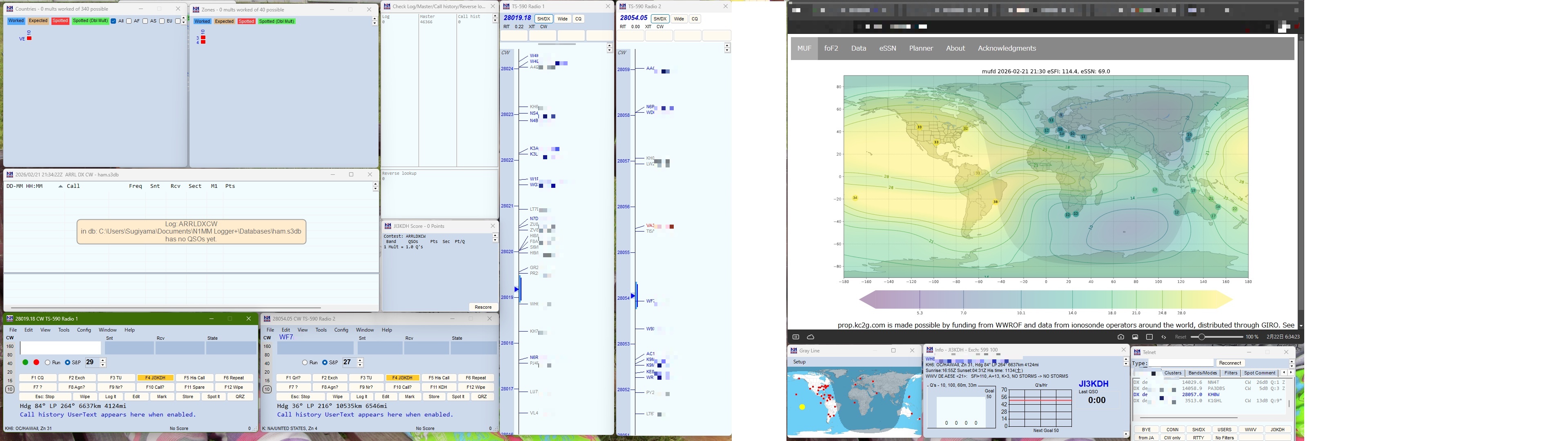1568x441 pixels.
Task: Toggle the sidebar panel icon at bottom-left of browser
Action: (x=795, y=337)
